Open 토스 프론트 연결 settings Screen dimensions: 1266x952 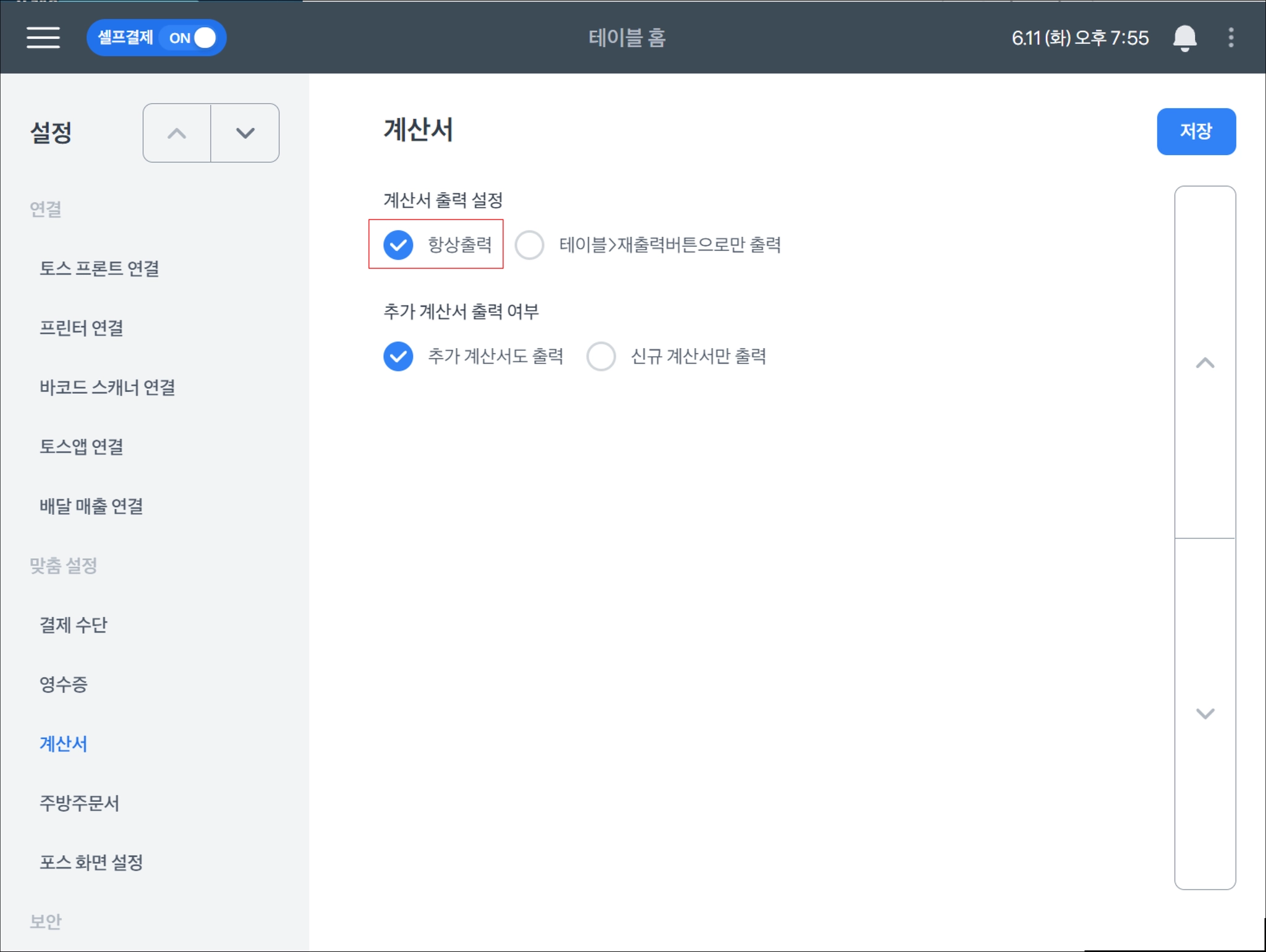pos(100,268)
